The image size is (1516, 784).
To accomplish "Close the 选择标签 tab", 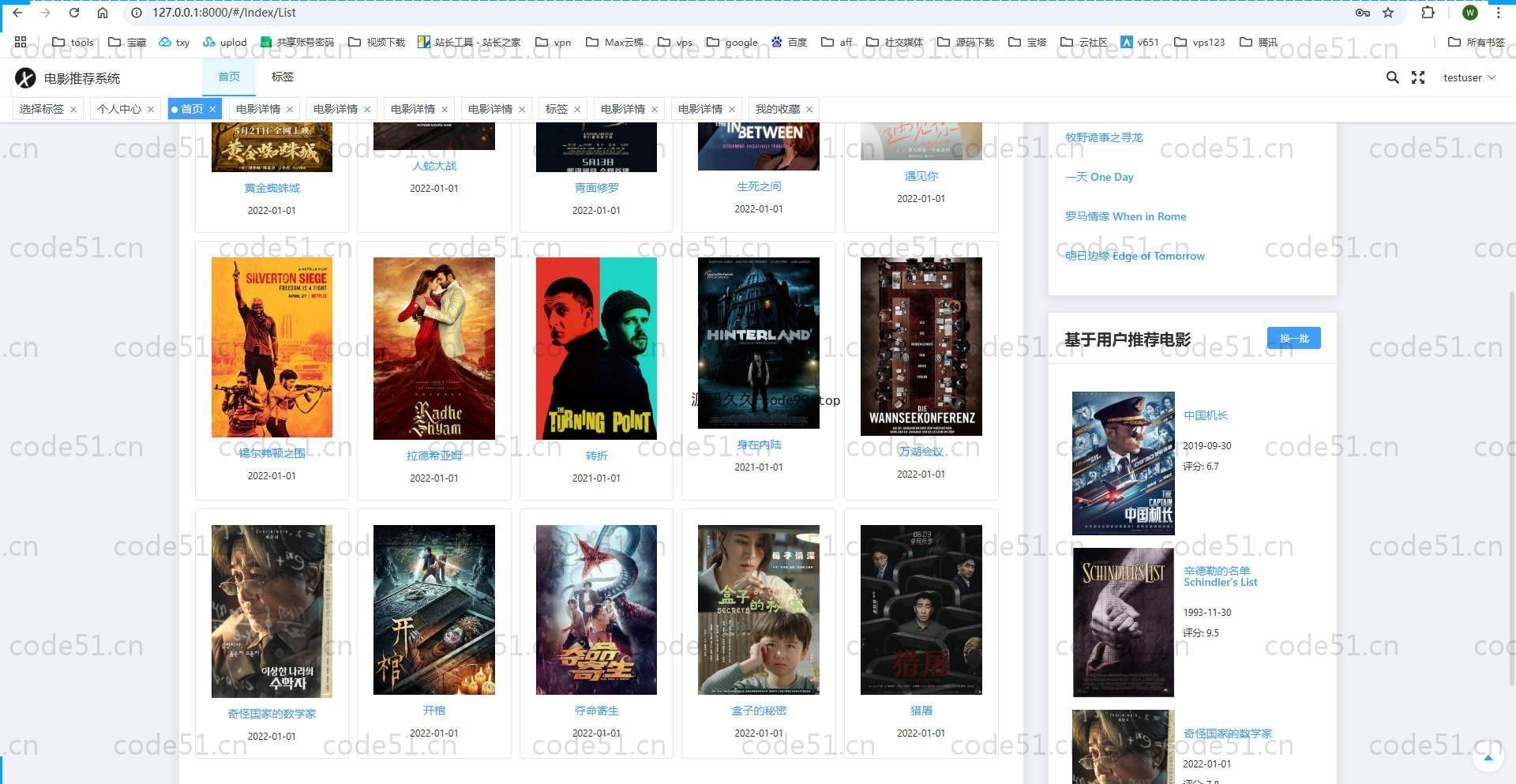I will point(73,110).
